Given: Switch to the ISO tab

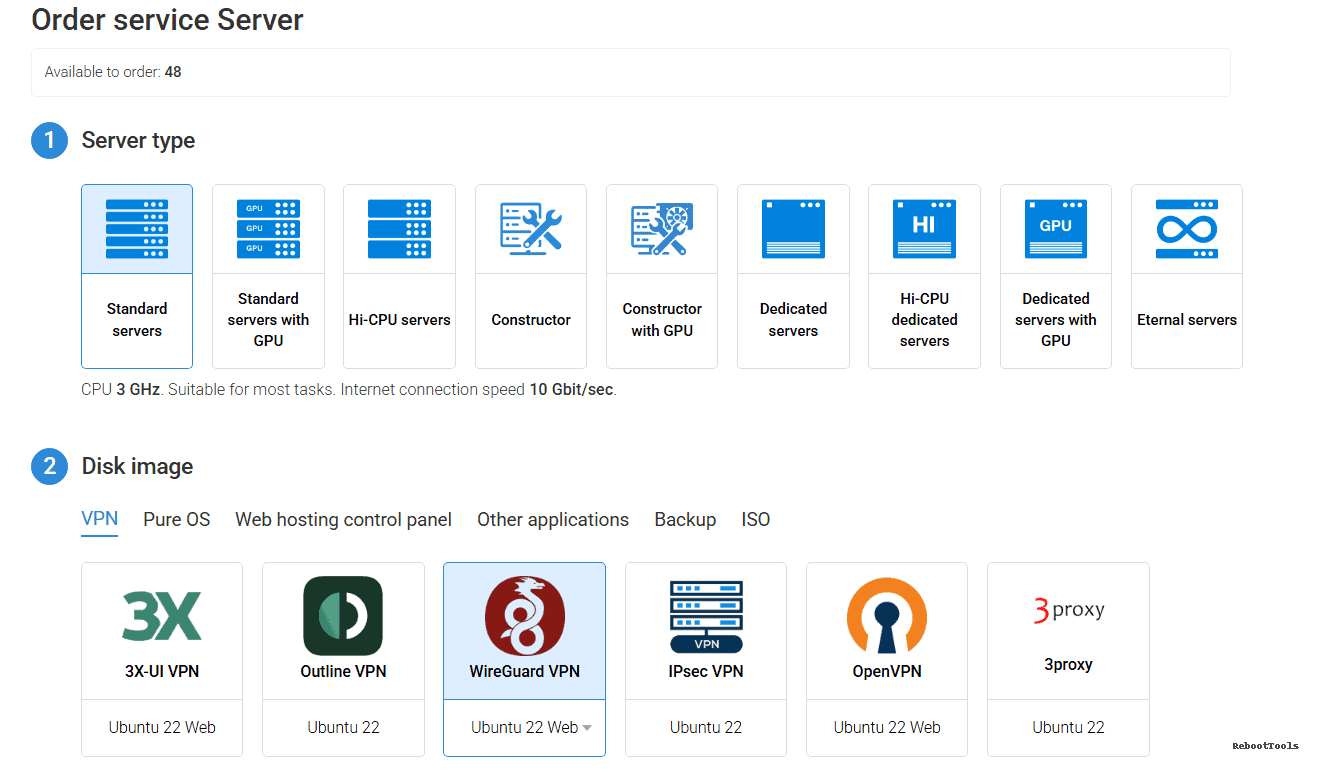Looking at the screenshot, I should click(x=755, y=519).
